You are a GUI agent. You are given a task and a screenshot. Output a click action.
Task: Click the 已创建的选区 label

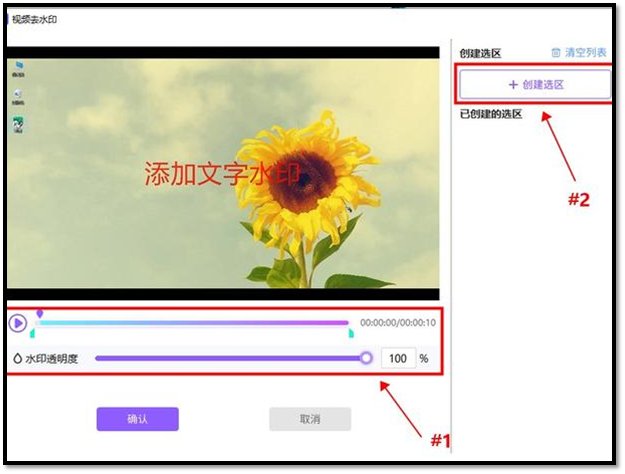pyautogui.click(x=491, y=114)
